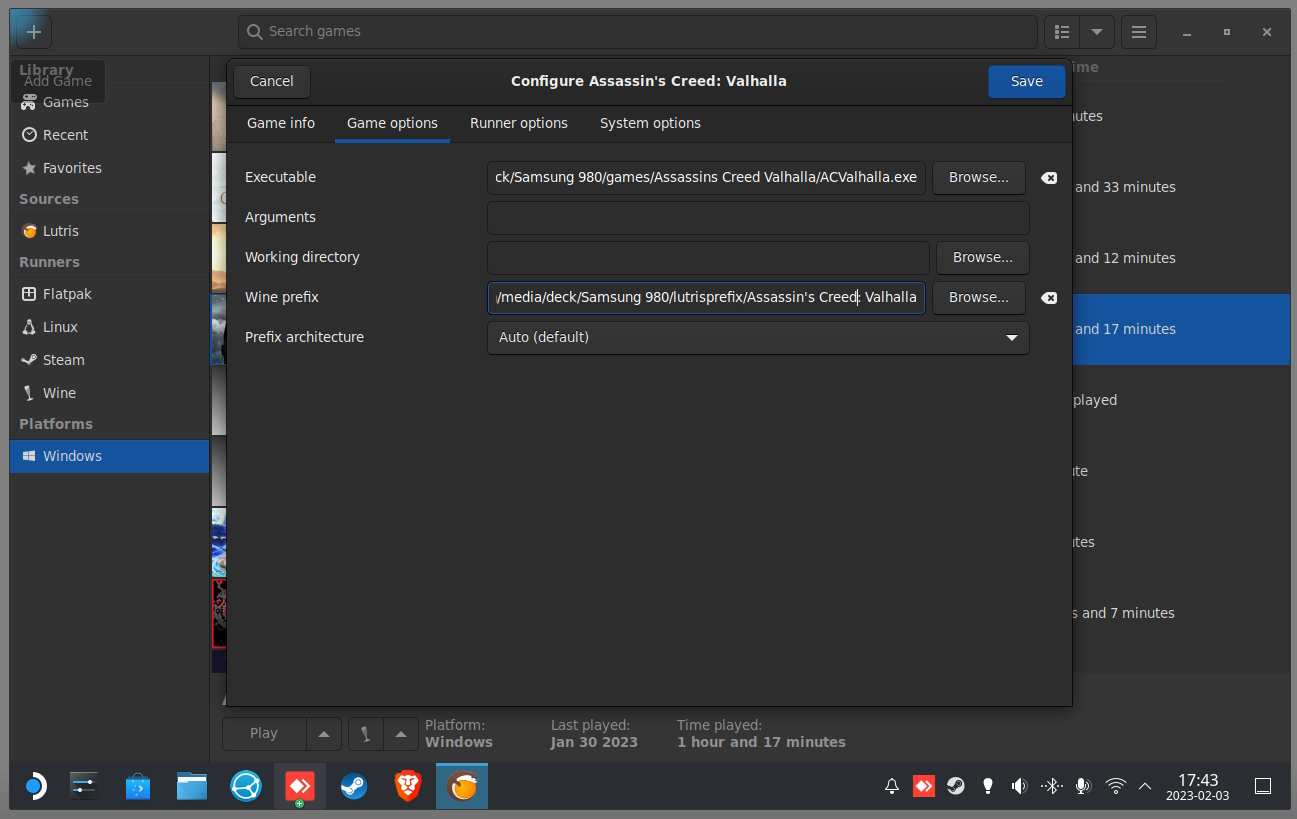This screenshot has width=1297, height=819.
Task: Switch to the System options tab
Action: tap(650, 123)
